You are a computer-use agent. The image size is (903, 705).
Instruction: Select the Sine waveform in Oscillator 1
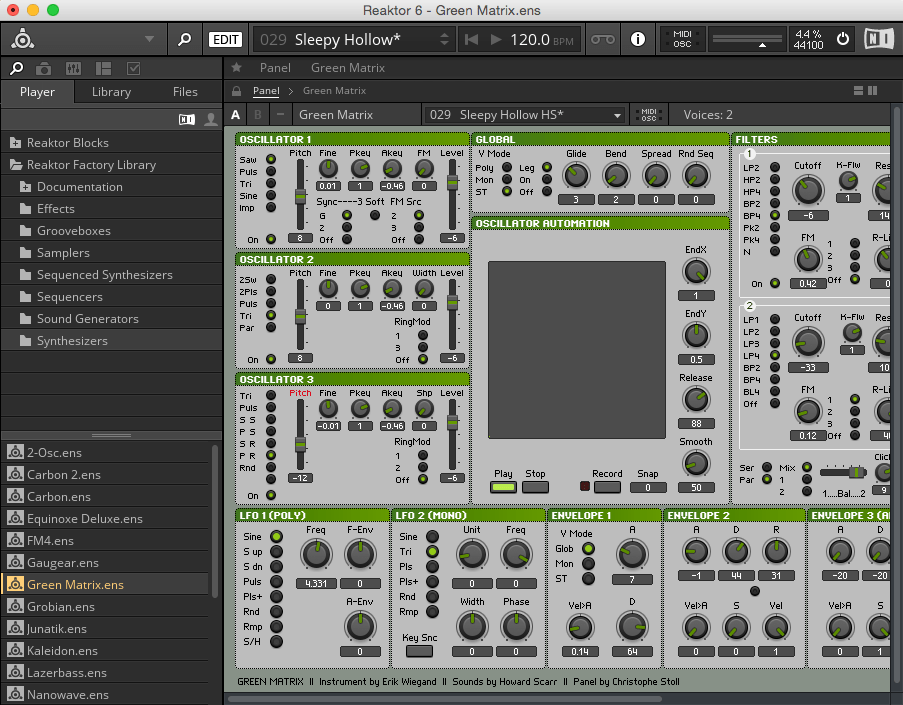click(x=271, y=195)
